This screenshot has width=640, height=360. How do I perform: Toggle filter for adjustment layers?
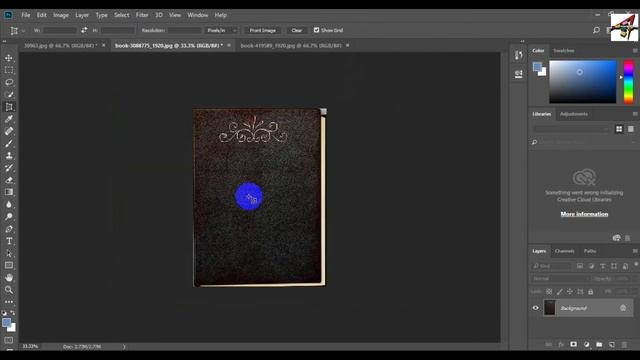pos(591,266)
